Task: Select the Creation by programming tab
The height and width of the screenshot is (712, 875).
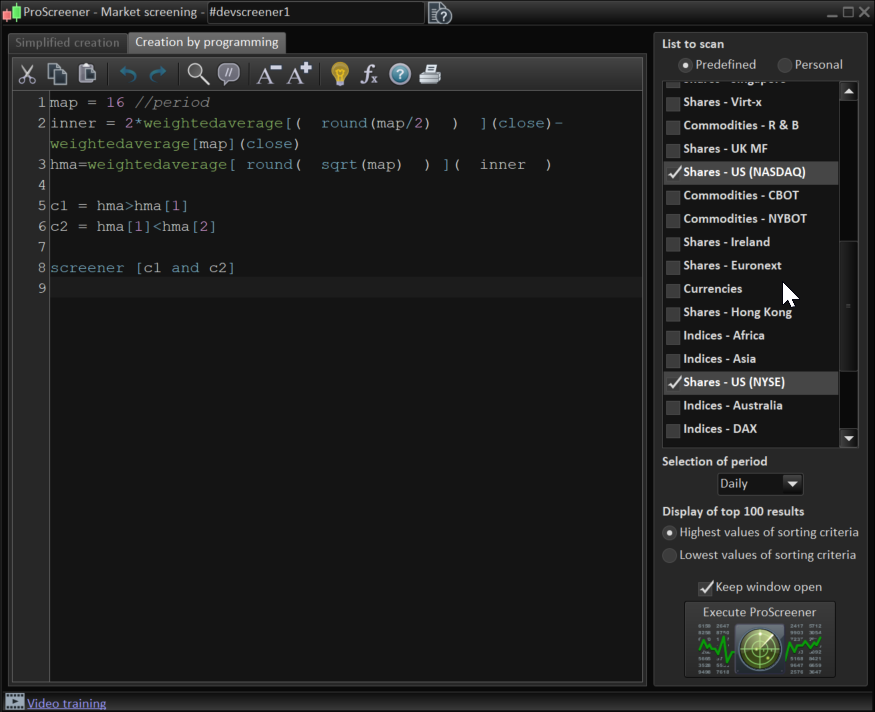Action: tap(207, 43)
